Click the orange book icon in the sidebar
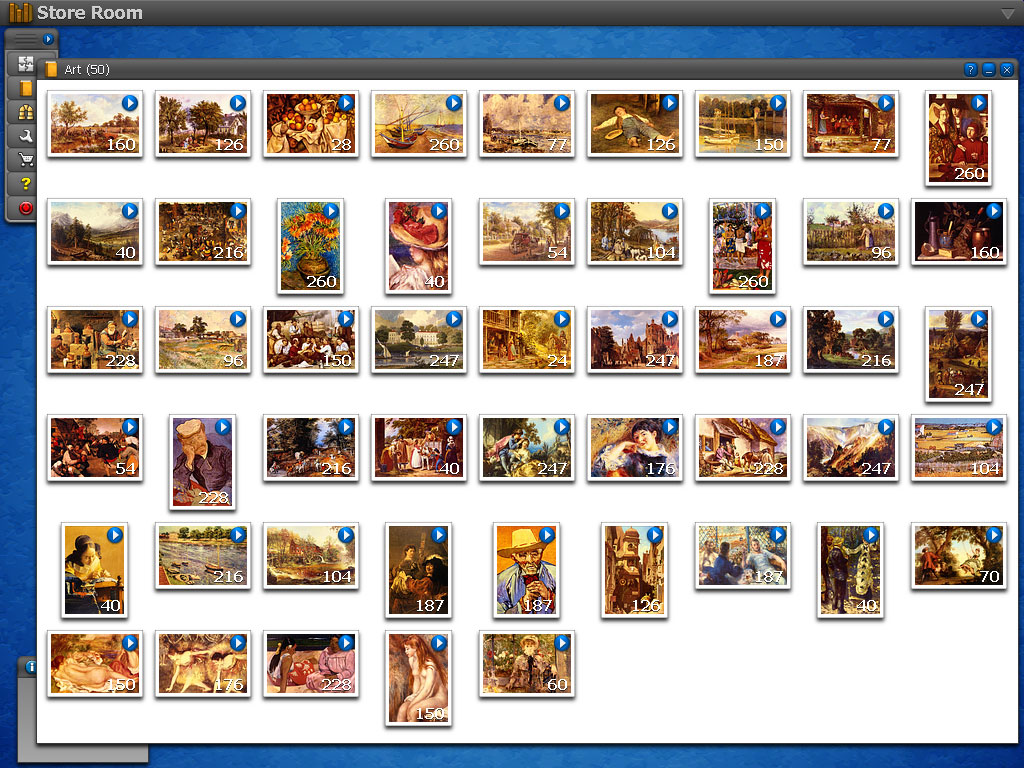 [x=25, y=88]
